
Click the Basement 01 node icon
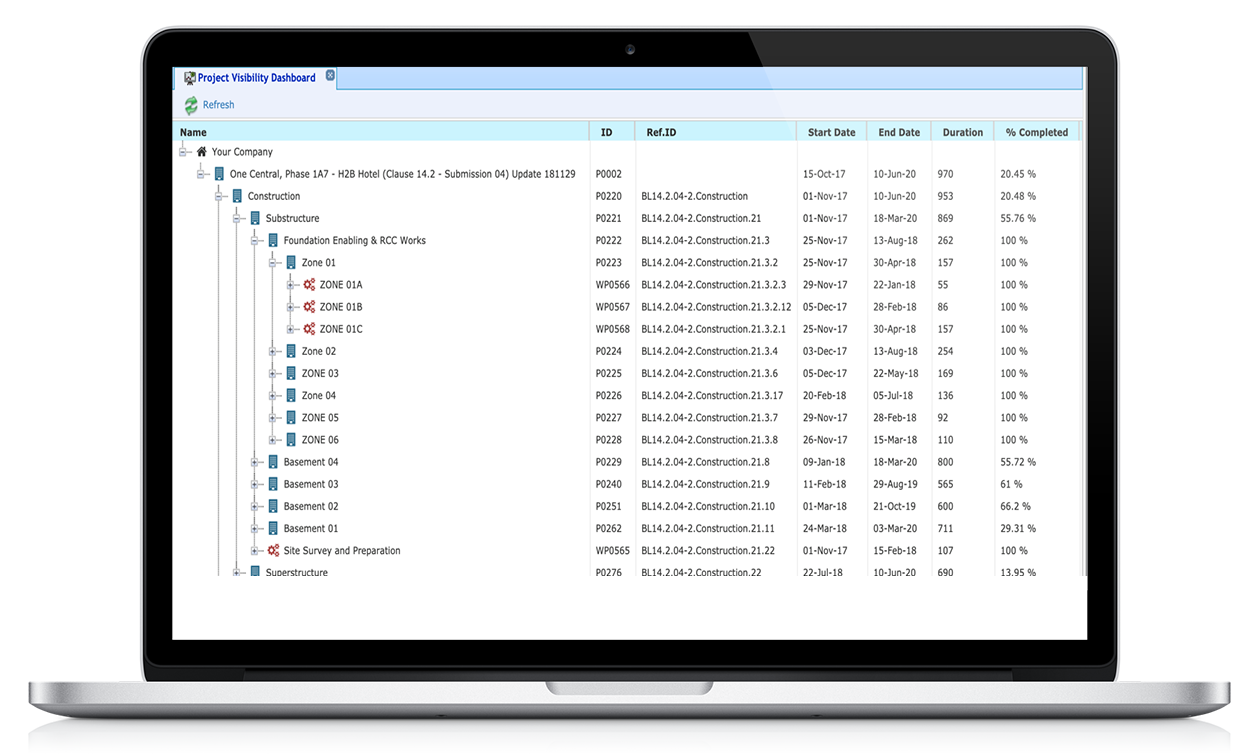[273, 528]
